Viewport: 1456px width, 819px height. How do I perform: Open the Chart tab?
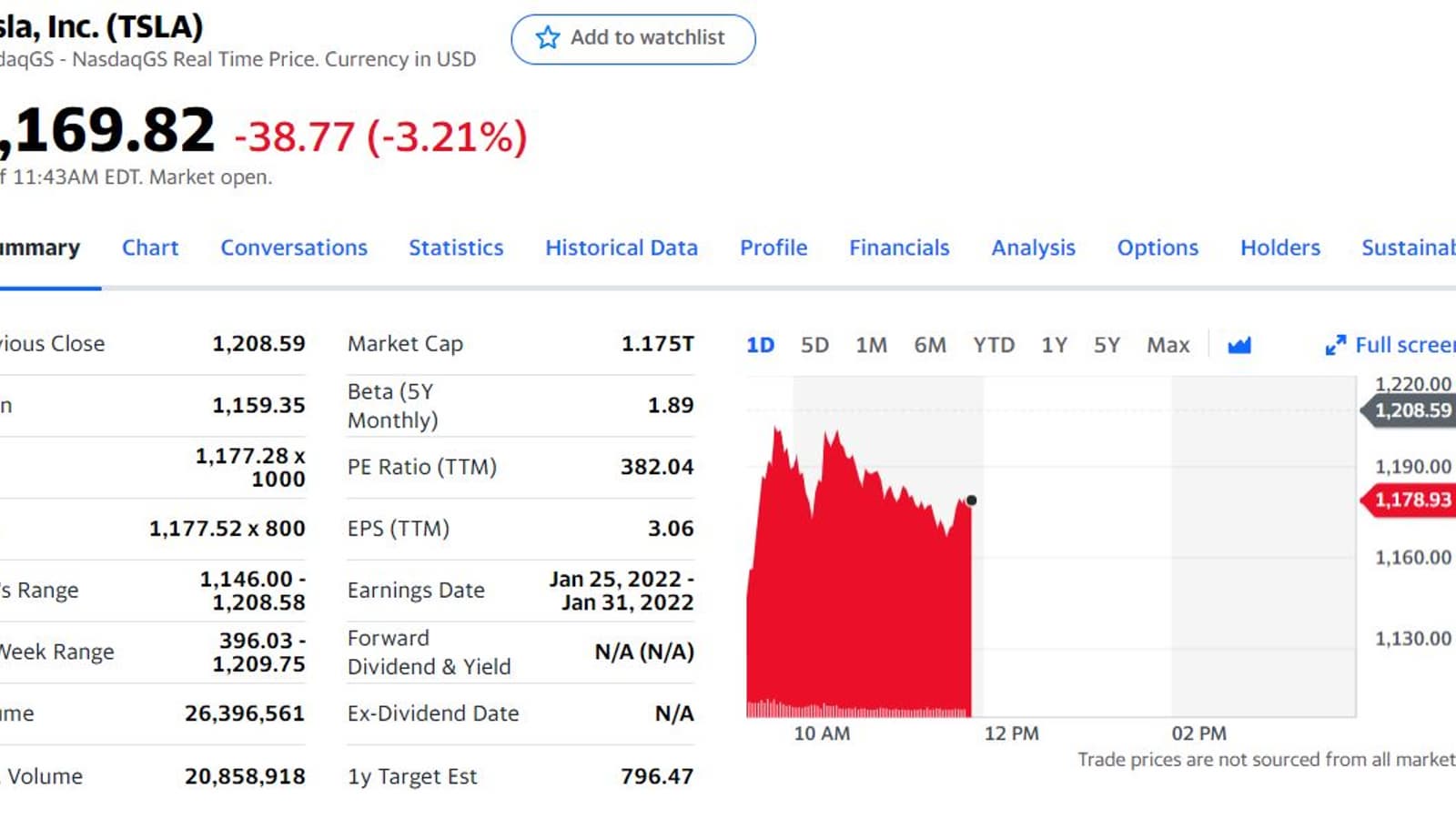pyautogui.click(x=150, y=248)
